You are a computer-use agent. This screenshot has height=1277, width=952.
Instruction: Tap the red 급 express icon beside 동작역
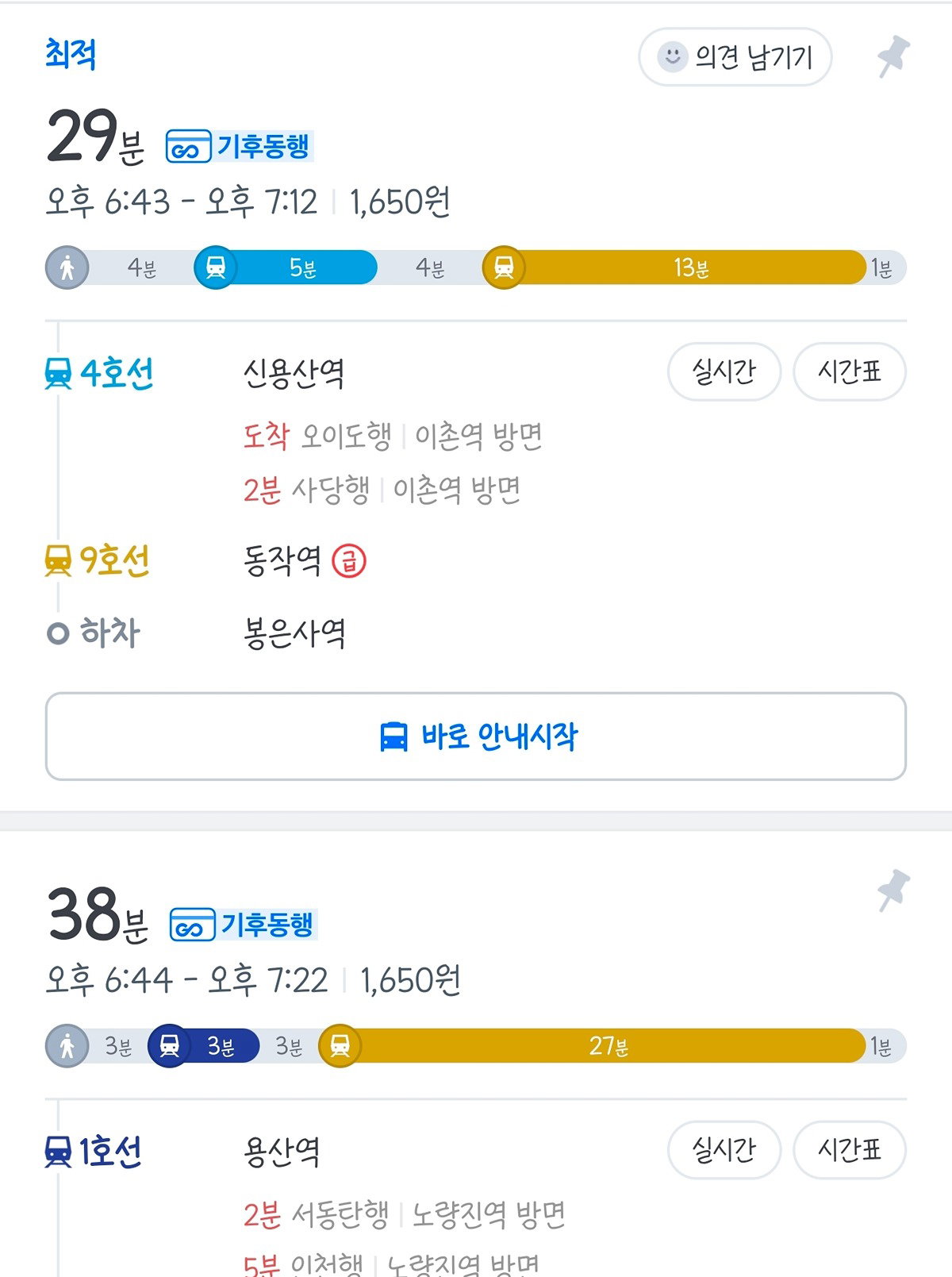tap(349, 561)
